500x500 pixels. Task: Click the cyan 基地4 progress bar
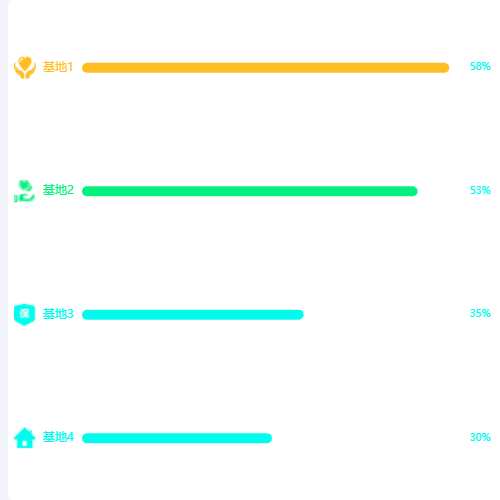[177, 438]
